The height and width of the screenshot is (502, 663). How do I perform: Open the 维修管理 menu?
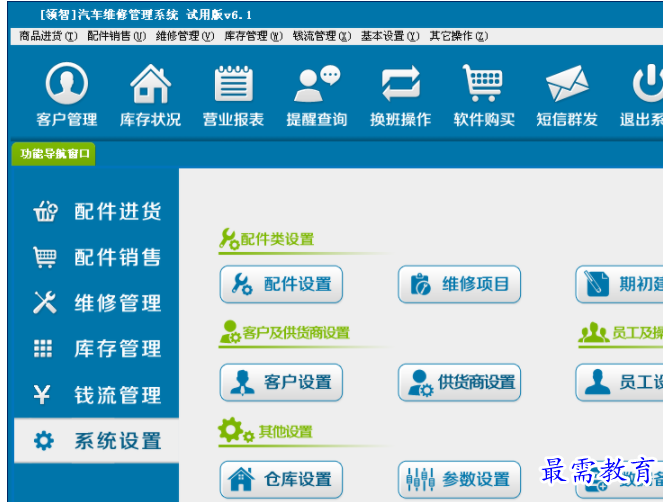pos(185,36)
